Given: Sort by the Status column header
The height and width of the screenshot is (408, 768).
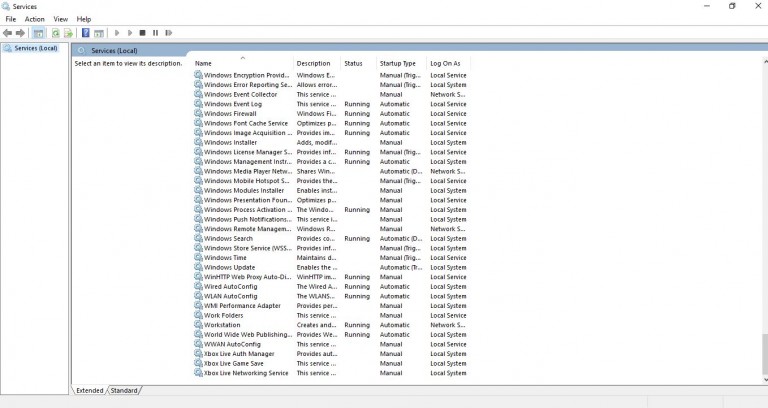Looking at the screenshot, I should [x=353, y=63].
